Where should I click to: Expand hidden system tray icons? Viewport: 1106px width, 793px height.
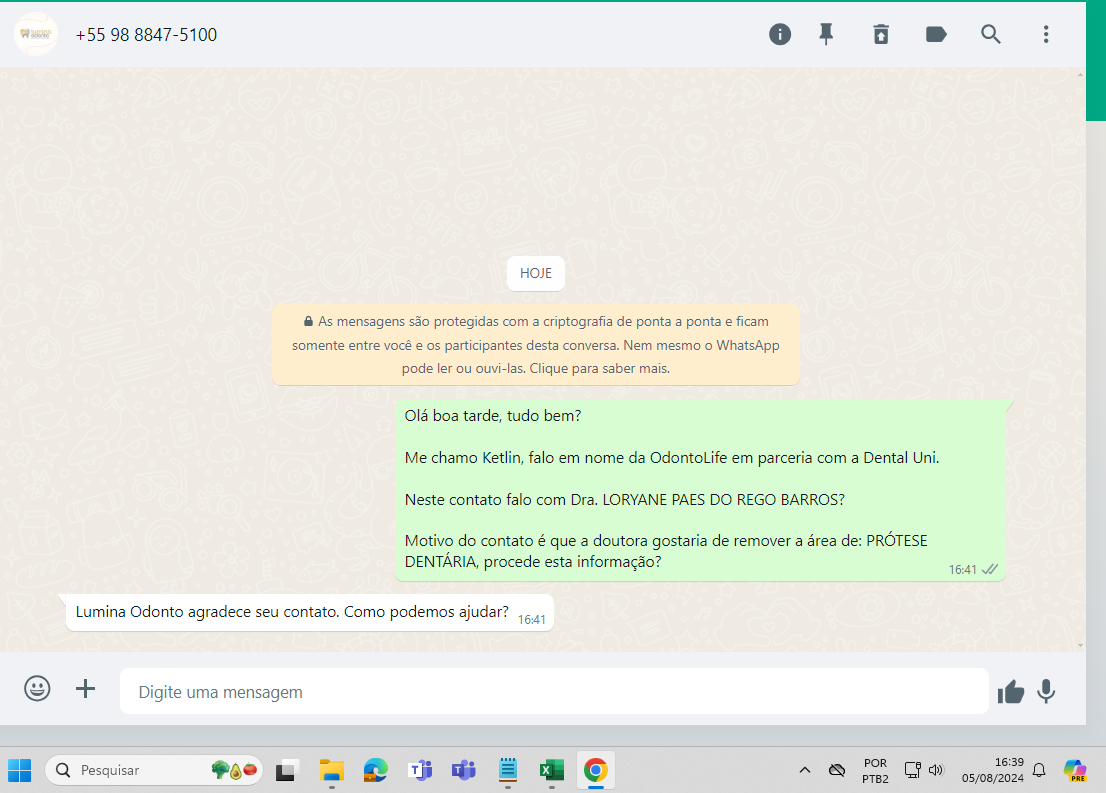805,770
